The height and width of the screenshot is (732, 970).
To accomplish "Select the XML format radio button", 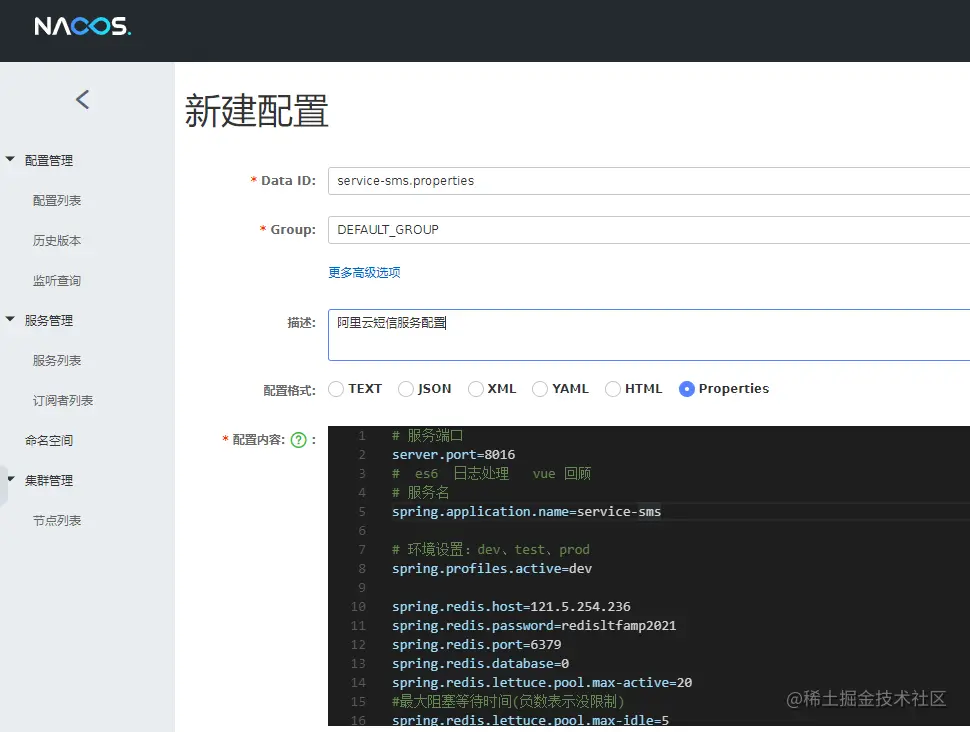I will (476, 389).
